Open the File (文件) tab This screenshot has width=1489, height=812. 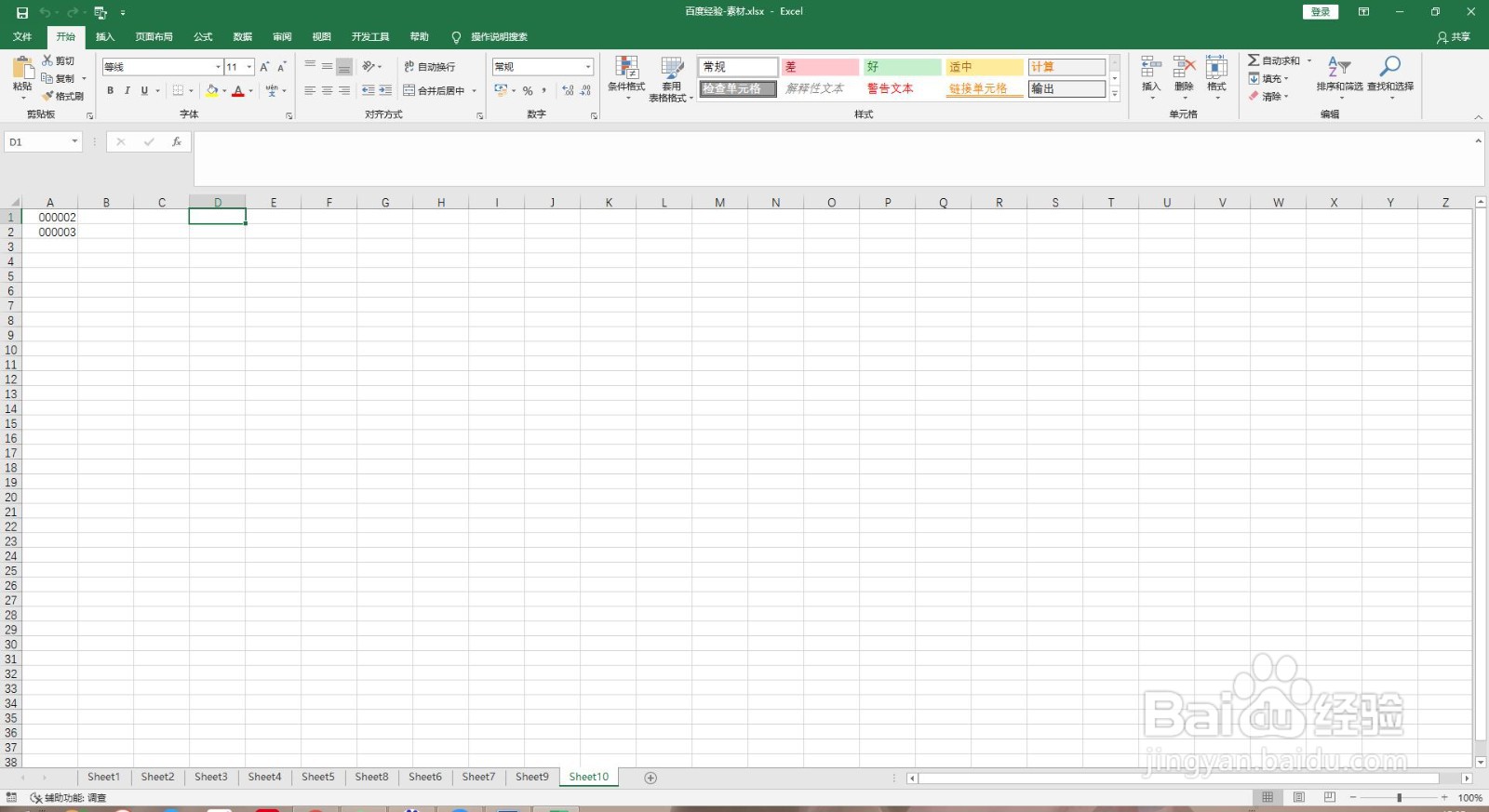22,37
